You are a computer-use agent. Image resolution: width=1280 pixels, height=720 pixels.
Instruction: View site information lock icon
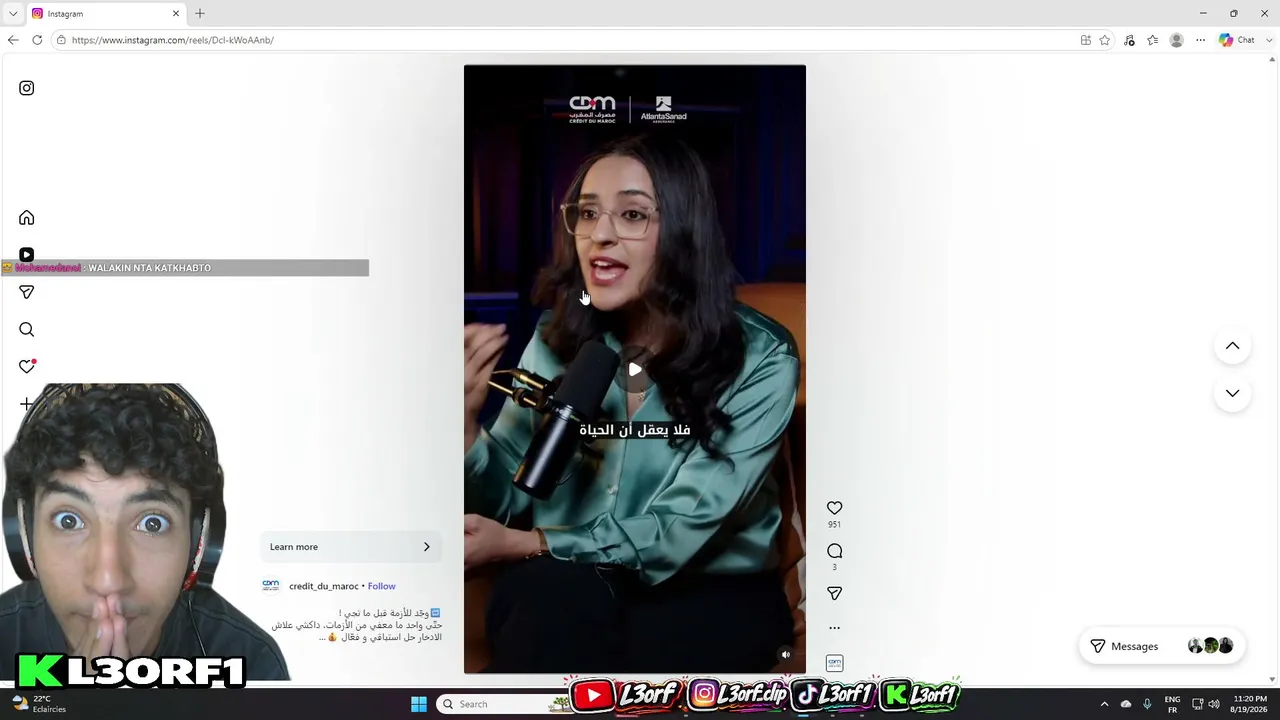61,40
